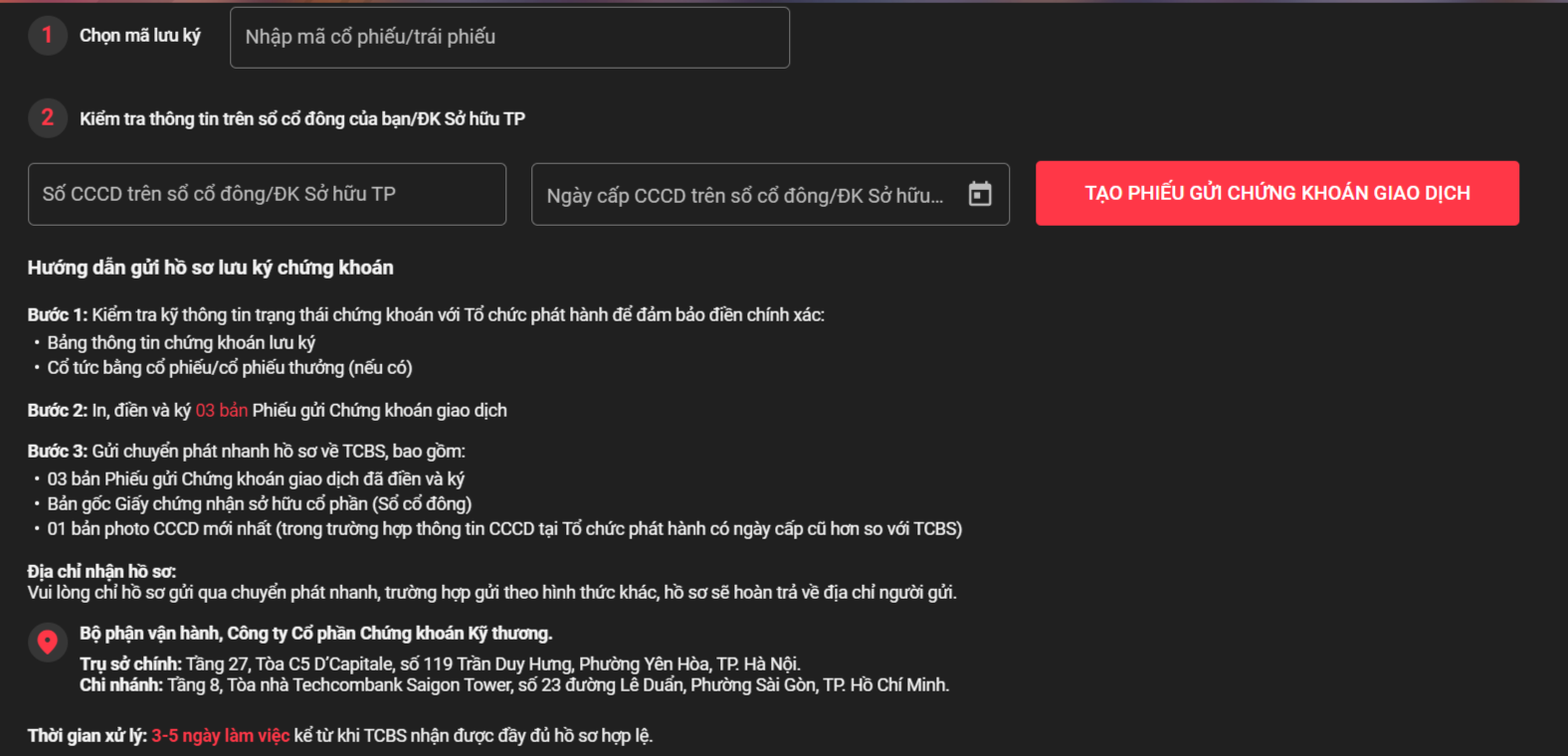Image resolution: width=1568 pixels, height=756 pixels.
Task: Click the 'Địa chỉ nhận hồ sơ' label
Action: 101,571
